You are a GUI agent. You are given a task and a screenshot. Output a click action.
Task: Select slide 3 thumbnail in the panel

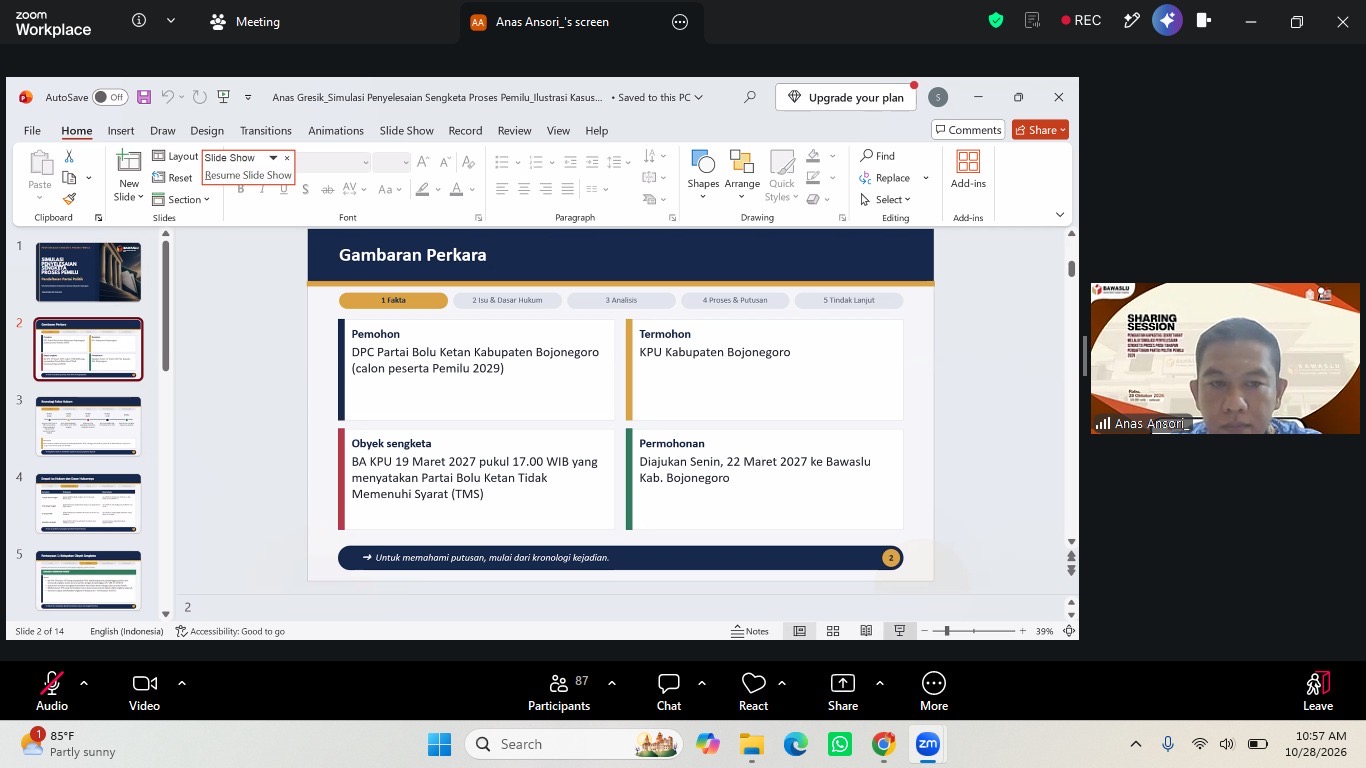tap(89, 426)
